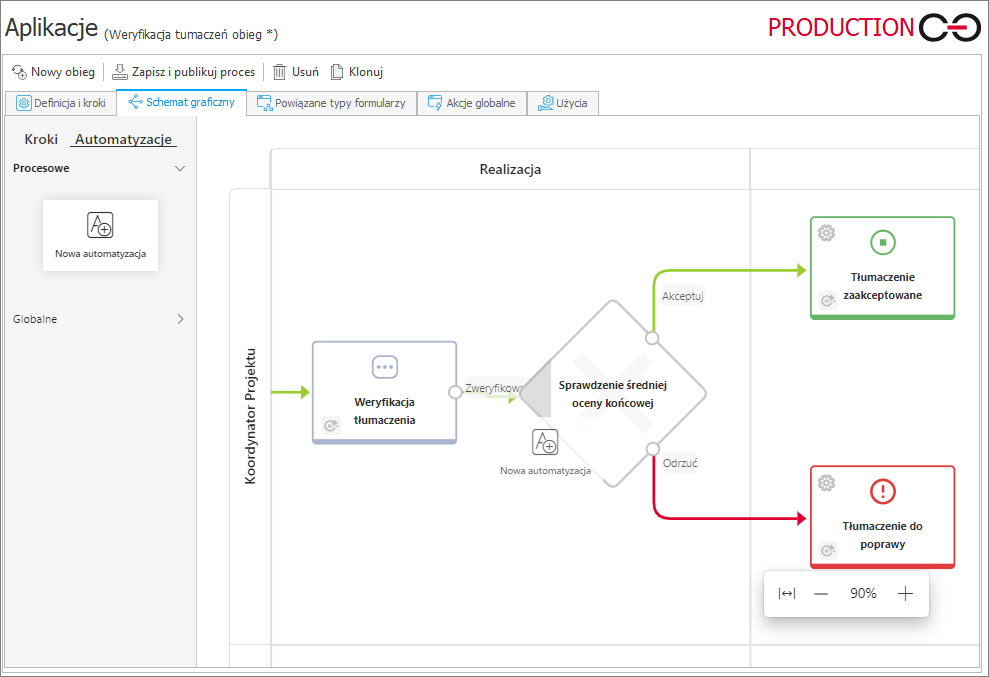Click the Akceptuj path label
Screen dimensions: 989x677
click(x=683, y=296)
